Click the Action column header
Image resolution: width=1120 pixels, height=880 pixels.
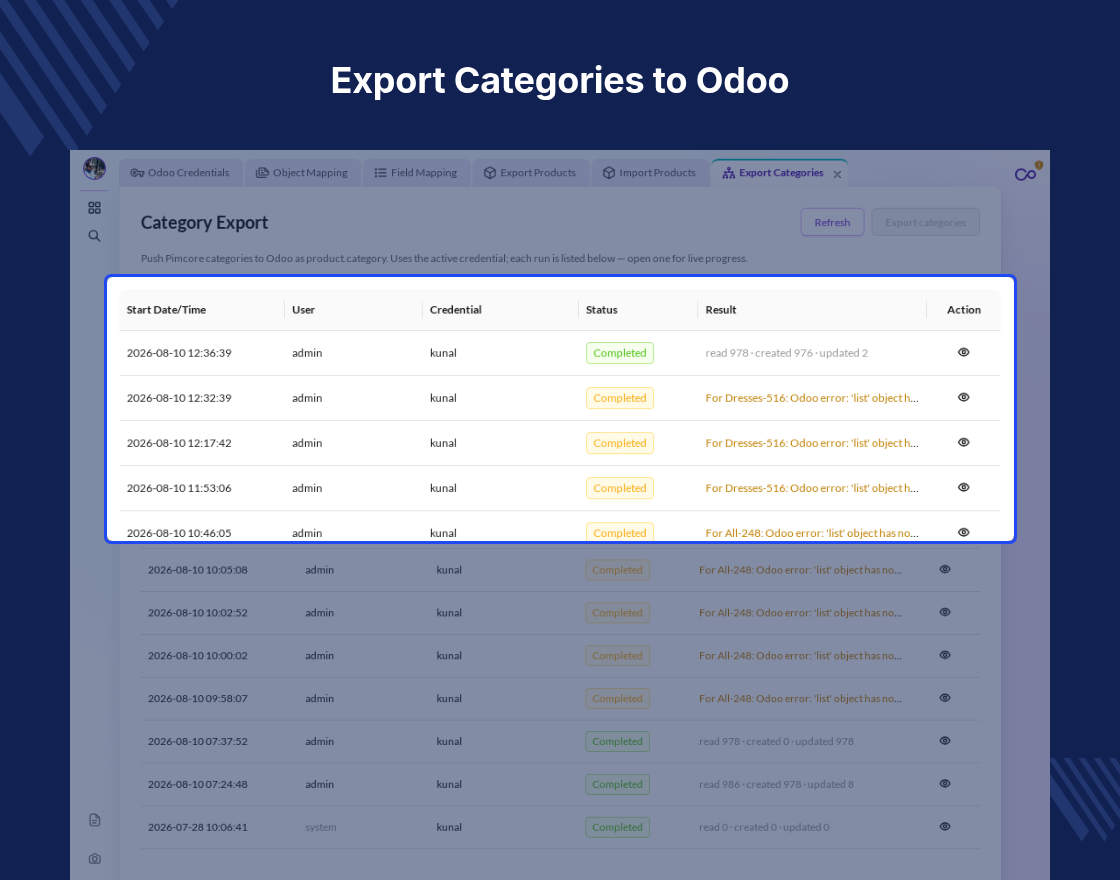[x=964, y=309]
